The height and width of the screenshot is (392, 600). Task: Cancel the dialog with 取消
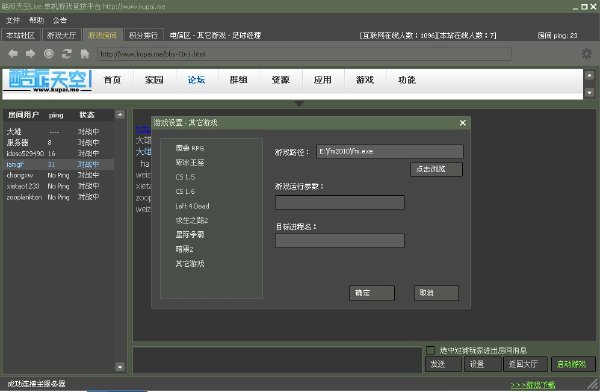tap(436, 293)
